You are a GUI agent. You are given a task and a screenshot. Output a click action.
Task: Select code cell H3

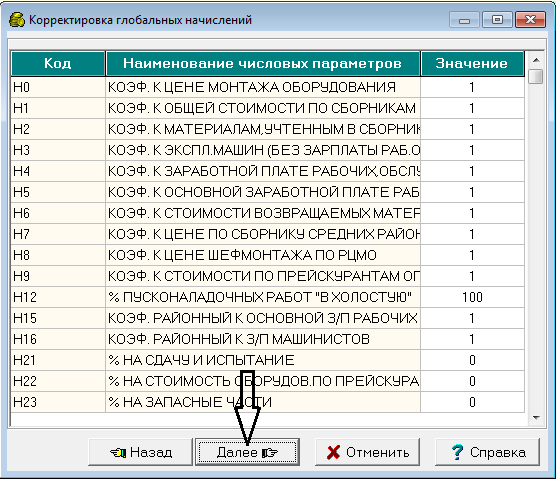click(58, 150)
